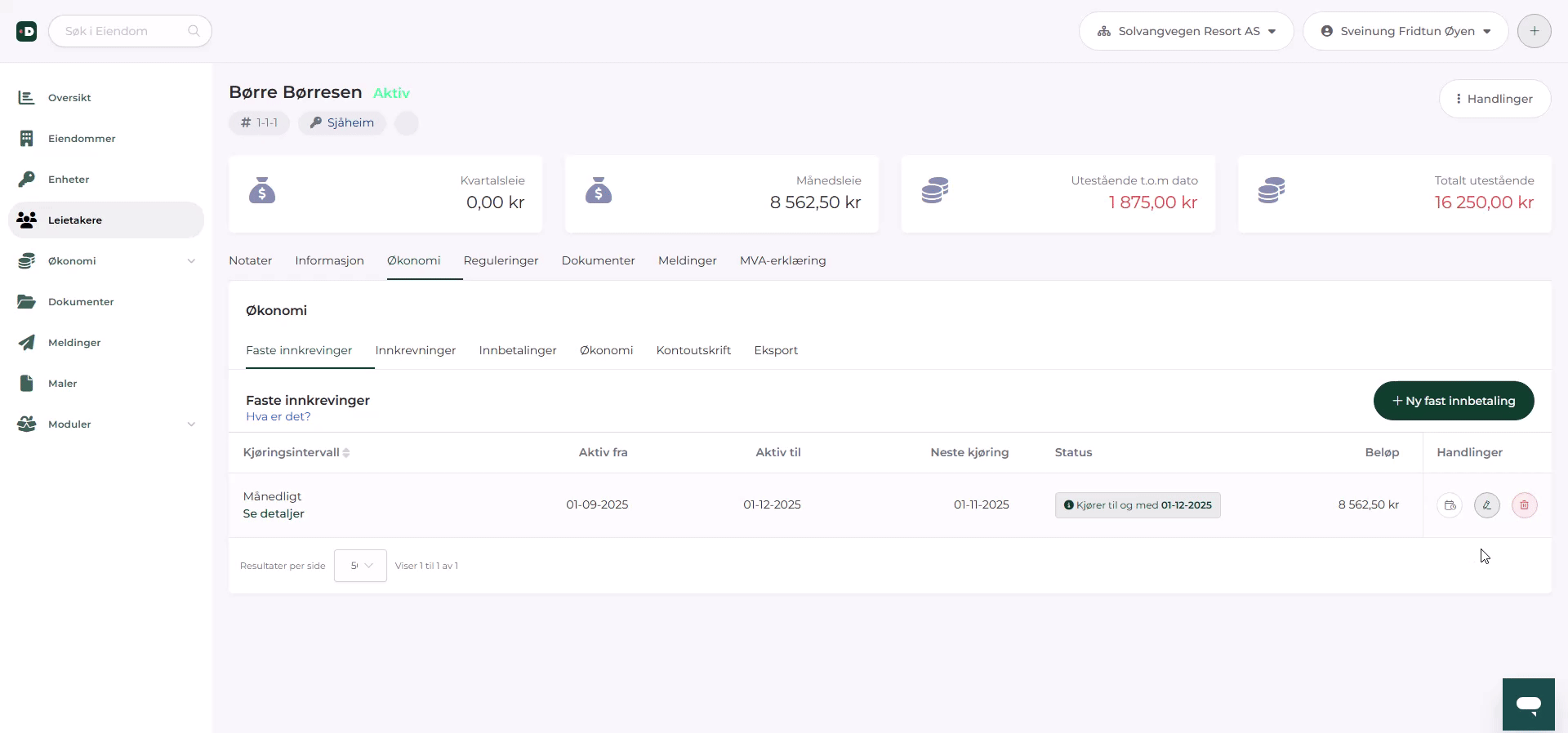Screen dimensions: 1568x733
Task: Open the results per page dropdown
Action: click(360, 566)
